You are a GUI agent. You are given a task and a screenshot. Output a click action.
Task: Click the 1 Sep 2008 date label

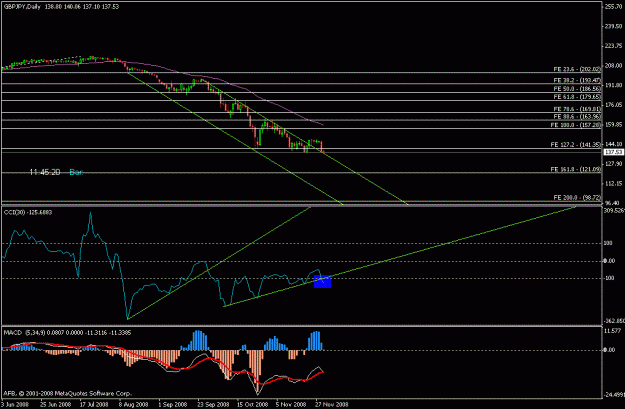click(173, 404)
